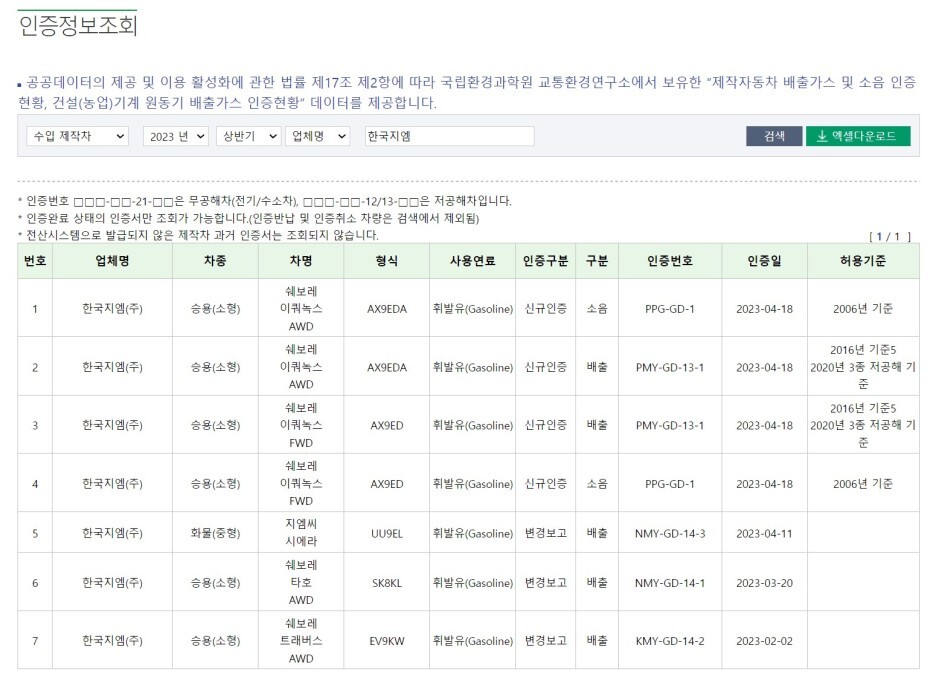Click 쉐보레 이쿼녹스 FWD in row 3

[301, 425]
